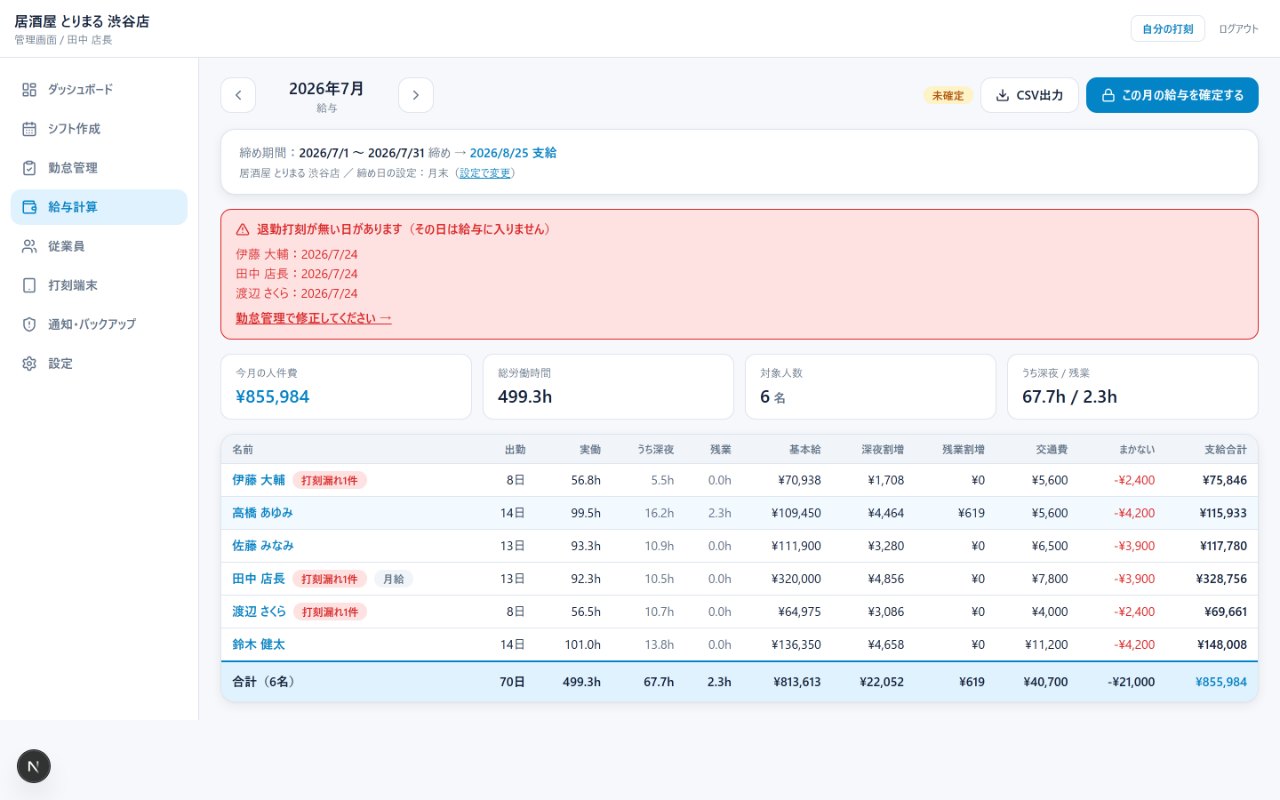Open employee 鈴木 健太 row name
The width and height of the screenshot is (1280, 800).
tap(258, 645)
